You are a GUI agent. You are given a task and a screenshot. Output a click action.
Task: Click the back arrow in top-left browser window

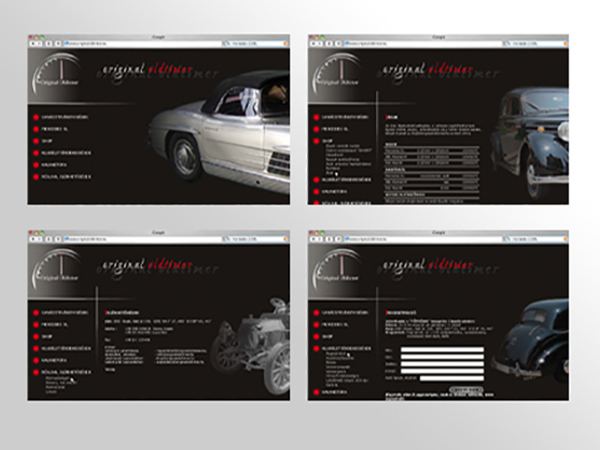pos(34,45)
